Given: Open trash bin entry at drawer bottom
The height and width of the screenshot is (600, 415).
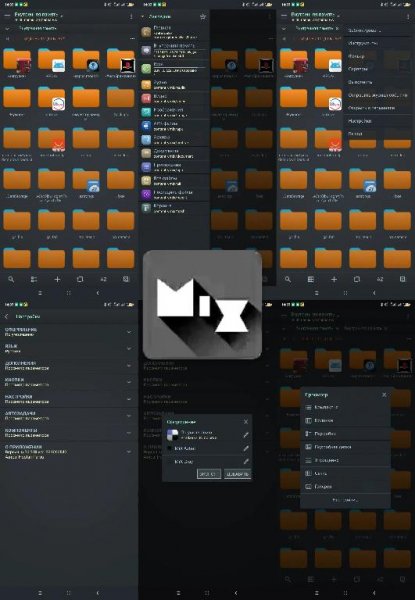Looking at the screenshot, I should (174, 208).
